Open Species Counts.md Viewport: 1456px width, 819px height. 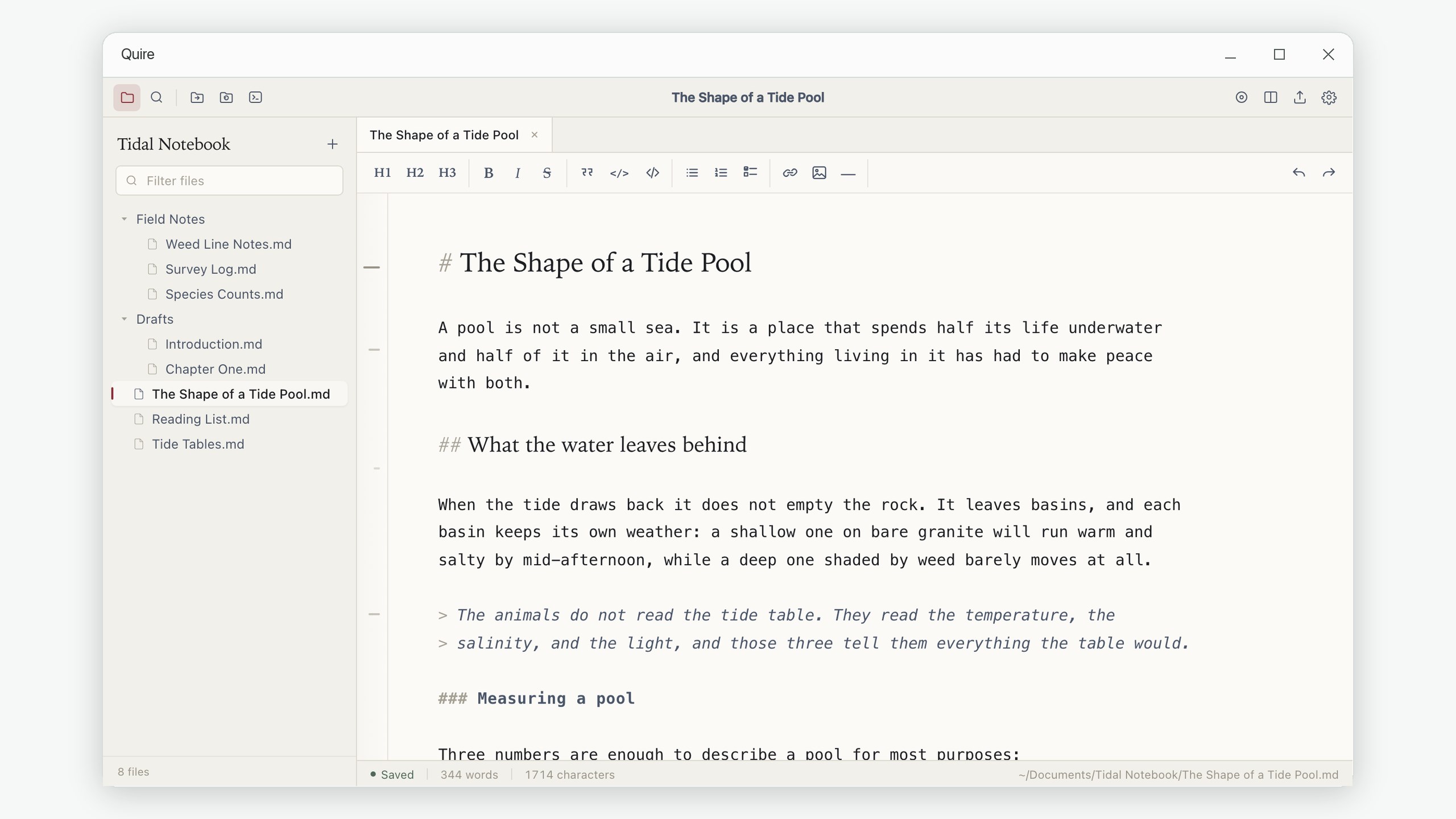pyautogui.click(x=230, y=294)
